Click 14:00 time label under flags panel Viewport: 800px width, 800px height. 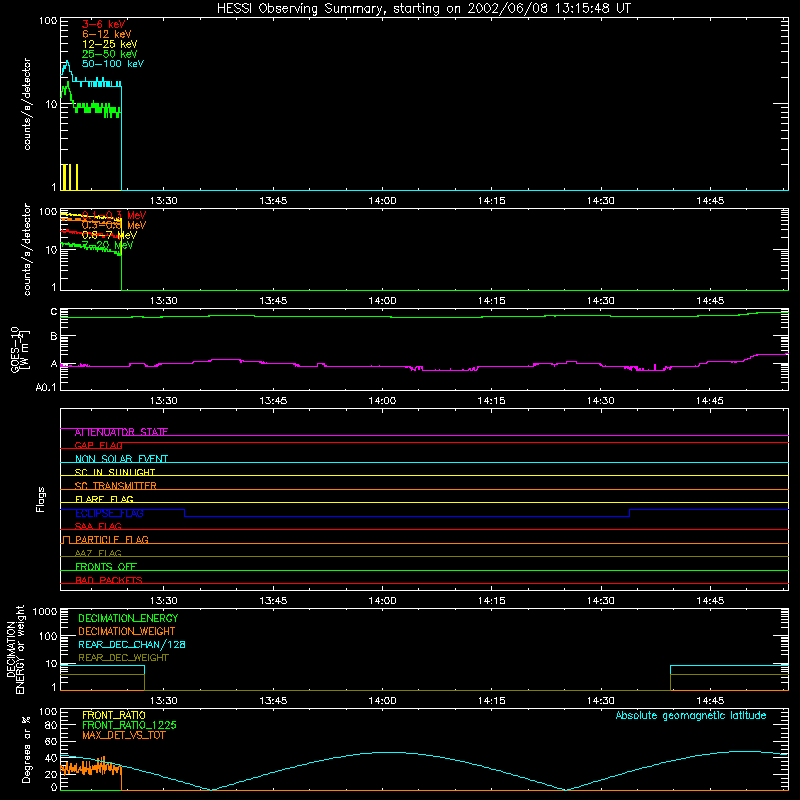tap(382, 601)
